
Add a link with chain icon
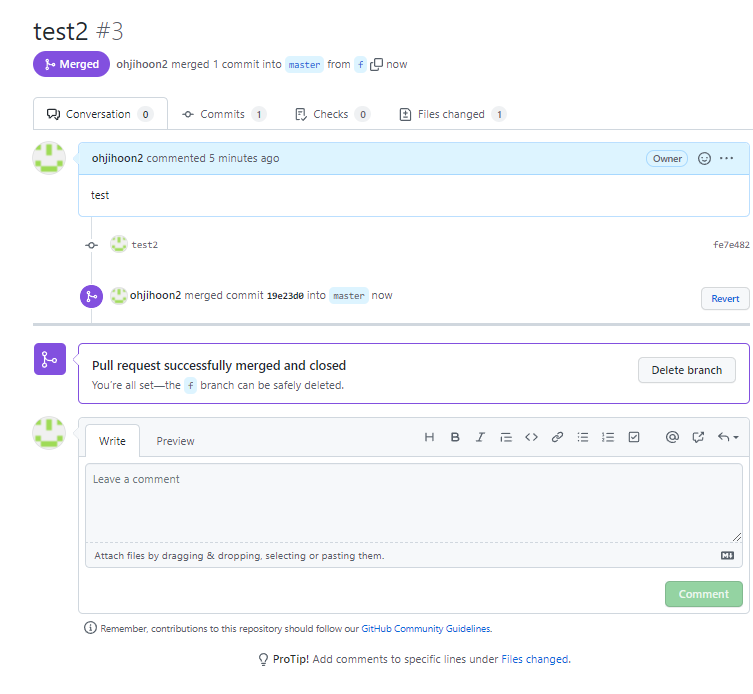[557, 437]
